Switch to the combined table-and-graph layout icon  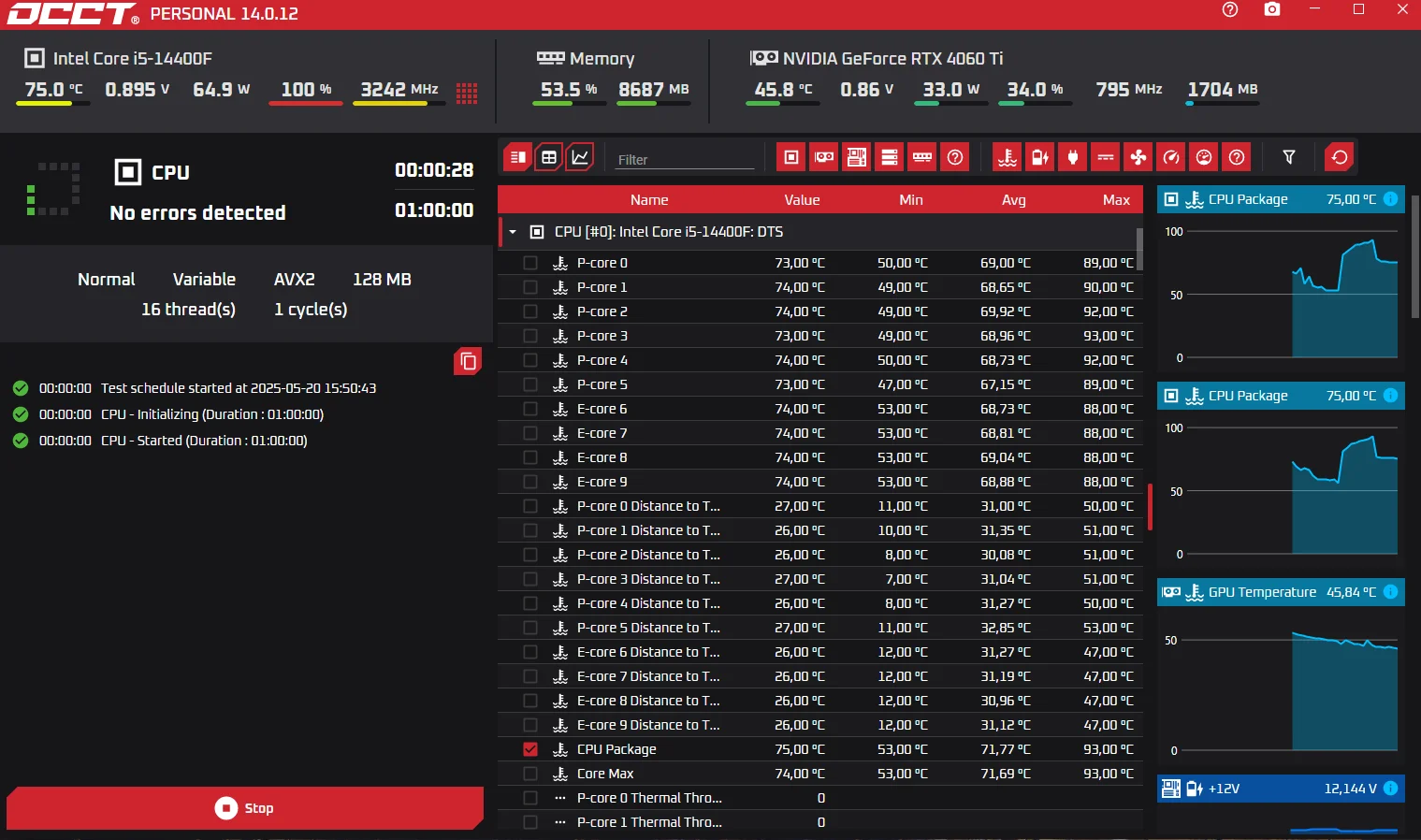click(x=517, y=157)
